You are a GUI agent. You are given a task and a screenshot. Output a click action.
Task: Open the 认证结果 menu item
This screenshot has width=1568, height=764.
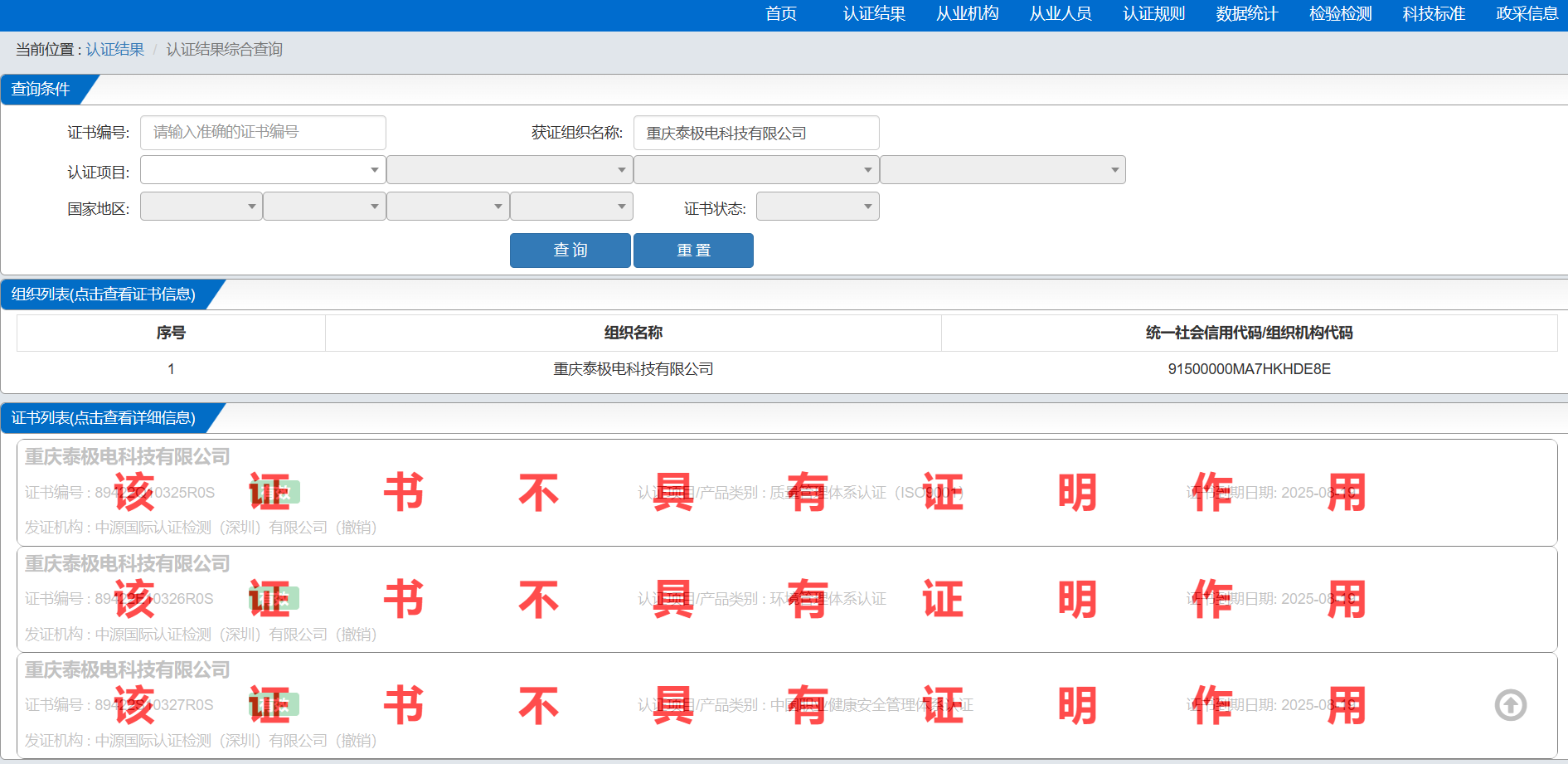(874, 14)
